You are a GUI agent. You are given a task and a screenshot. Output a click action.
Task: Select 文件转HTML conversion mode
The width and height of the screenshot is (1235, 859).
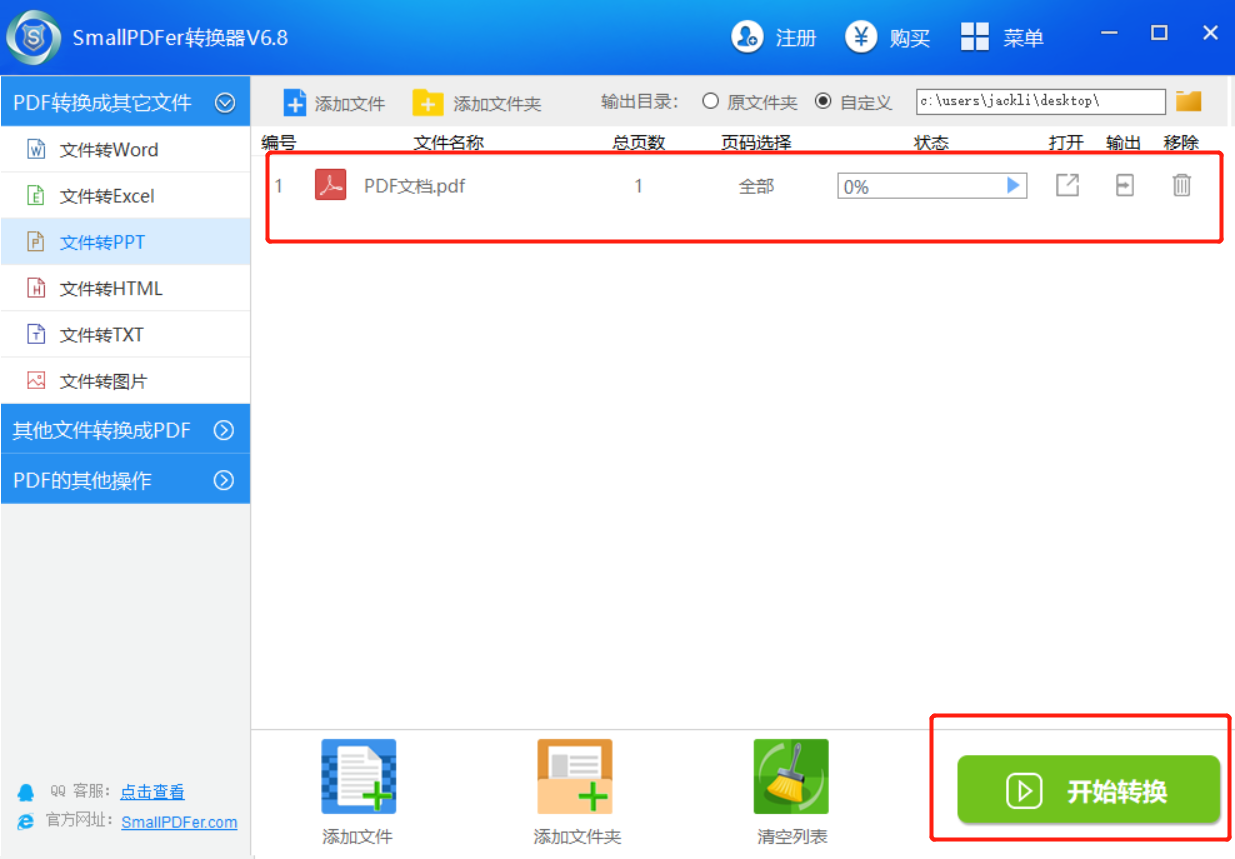(x=125, y=289)
